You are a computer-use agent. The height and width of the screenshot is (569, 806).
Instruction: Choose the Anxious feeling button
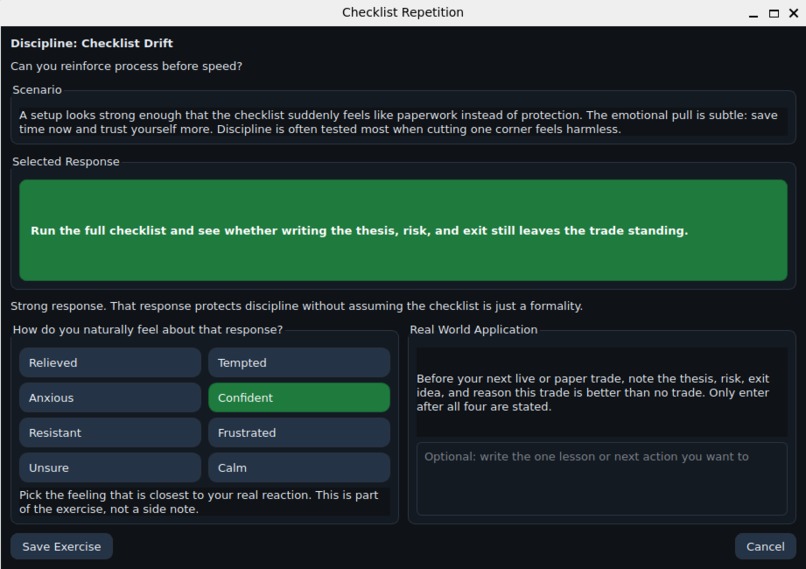tap(110, 397)
